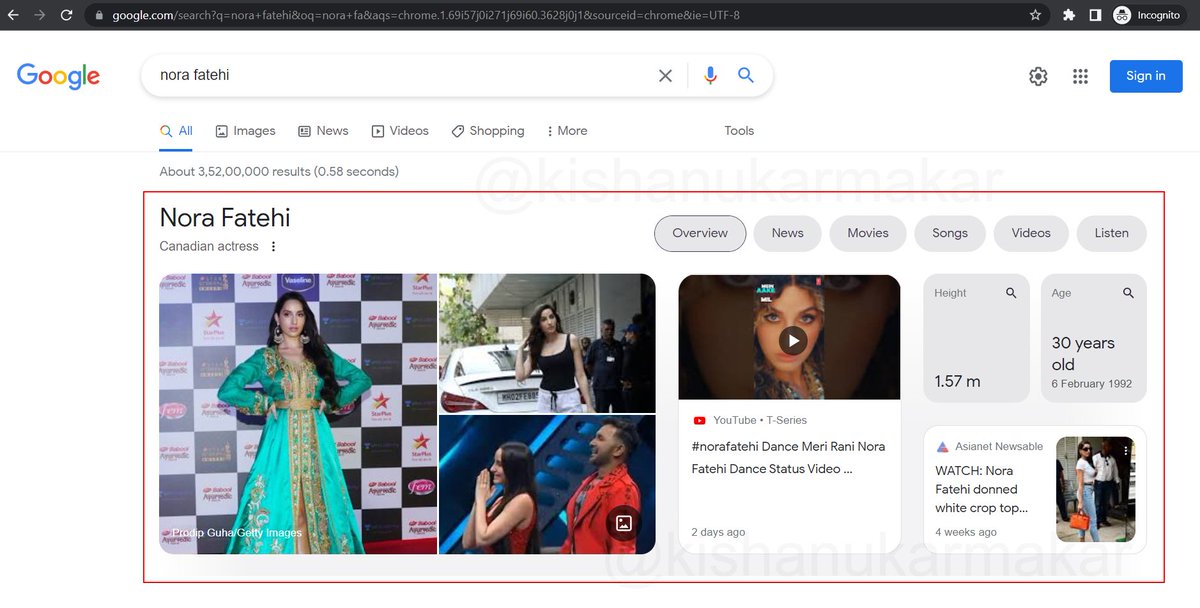This screenshot has width=1200, height=608.
Task: Click the search icon on Height card
Action: (x=1011, y=293)
